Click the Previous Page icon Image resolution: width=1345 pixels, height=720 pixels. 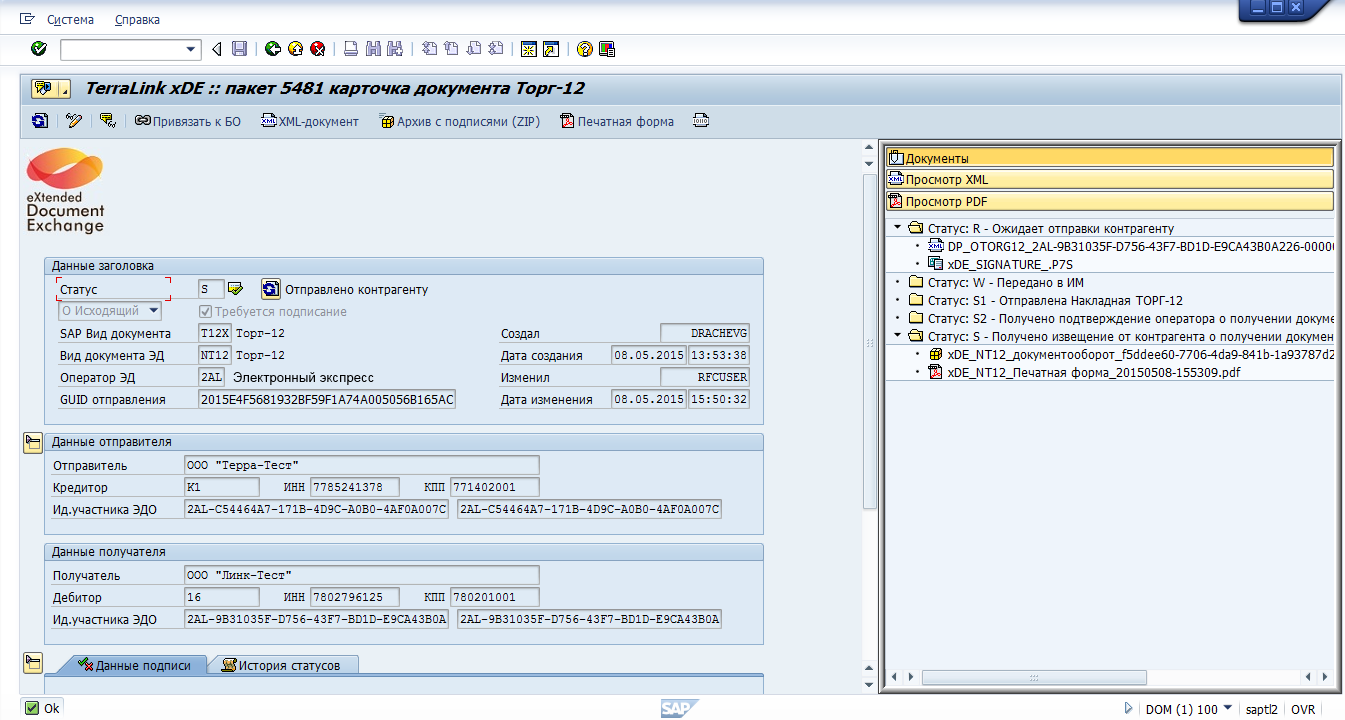pos(451,49)
